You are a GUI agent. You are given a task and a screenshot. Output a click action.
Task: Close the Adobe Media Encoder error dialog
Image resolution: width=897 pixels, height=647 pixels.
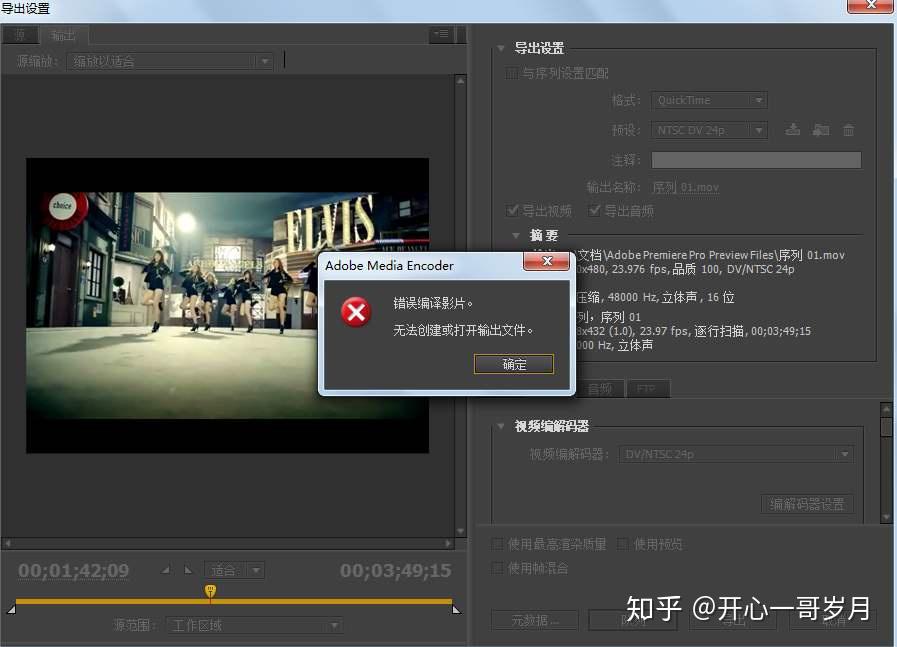coord(546,261)
